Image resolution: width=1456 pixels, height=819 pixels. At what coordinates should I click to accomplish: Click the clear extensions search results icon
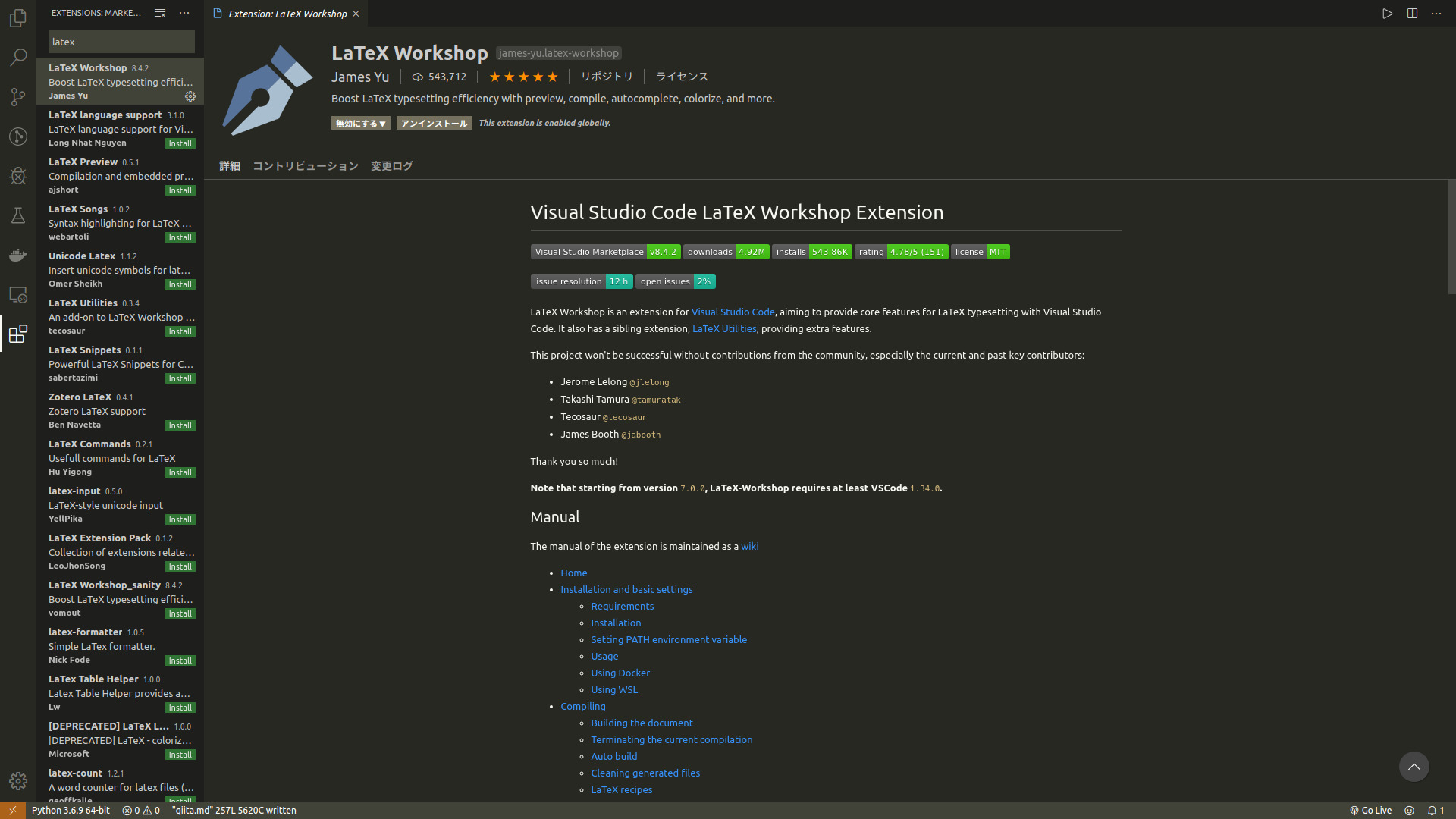(159, 13)
